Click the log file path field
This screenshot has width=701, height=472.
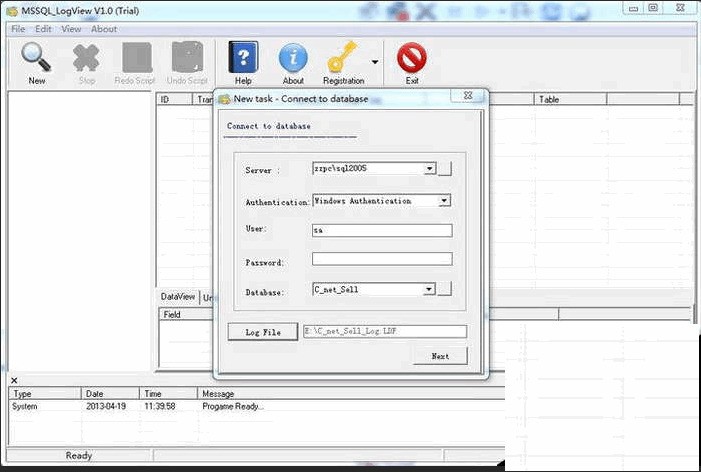385,331
